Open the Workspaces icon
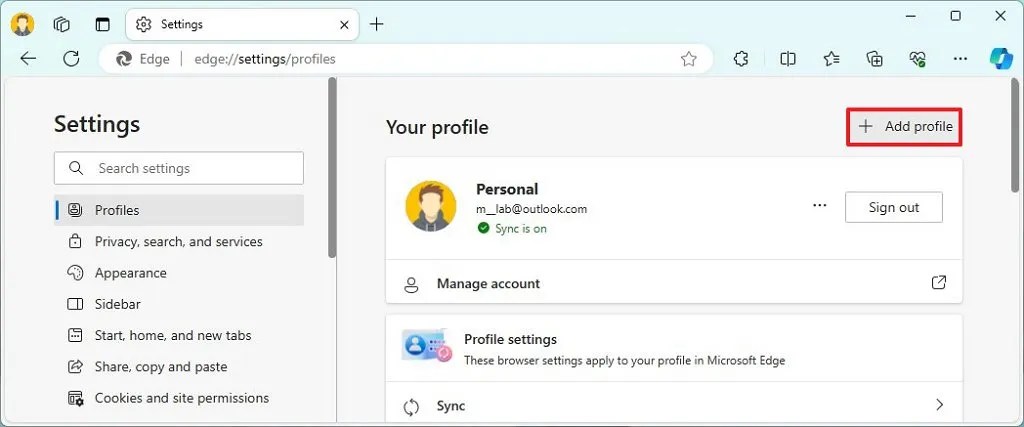The image size is (1024, 427). point(62,25)
